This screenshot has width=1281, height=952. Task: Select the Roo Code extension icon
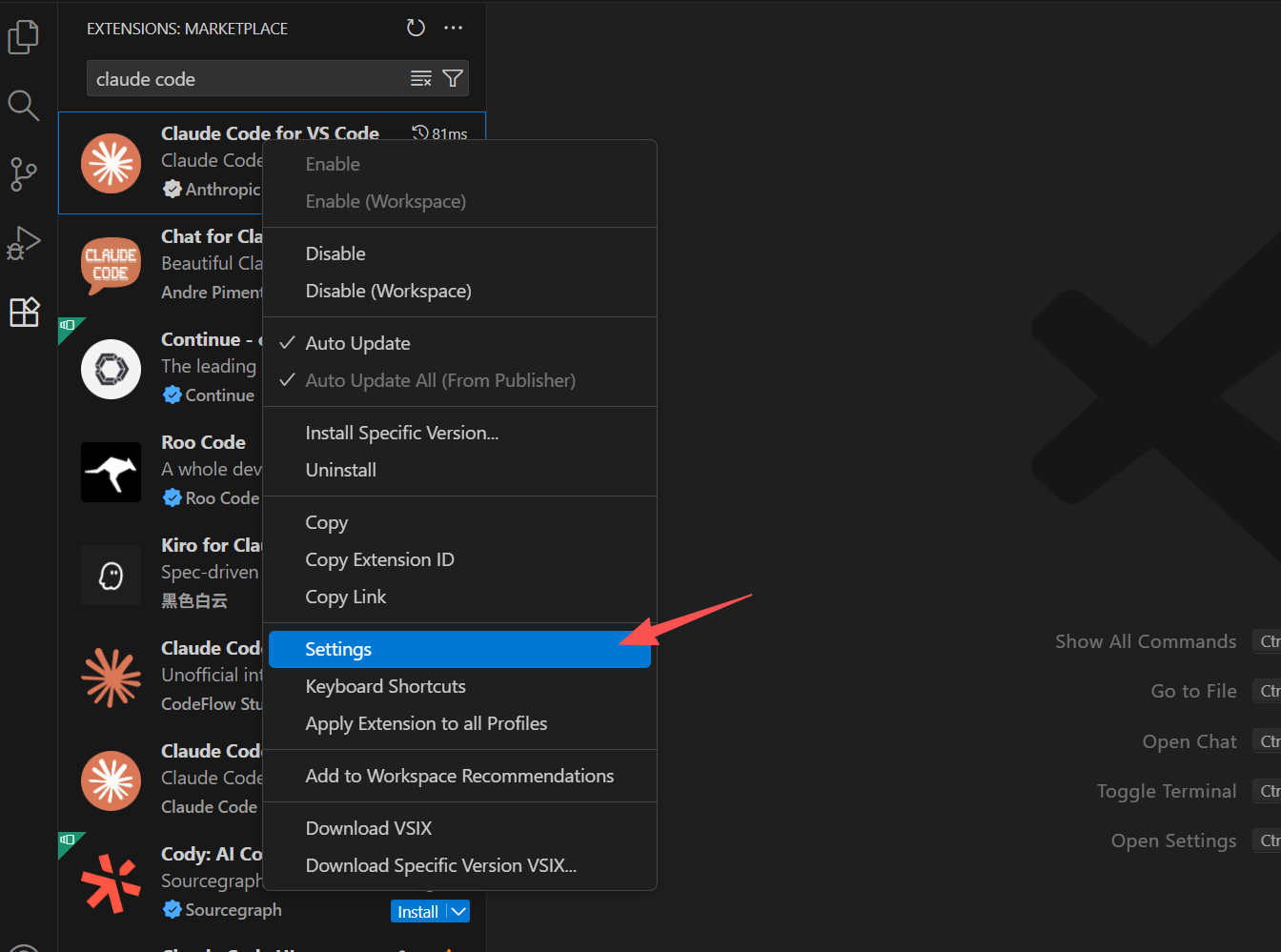coord(112,472)
